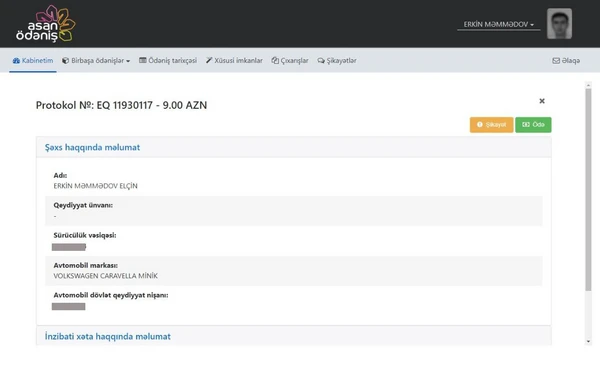
Task: Open the ERKİN MƏMMƏDOV user menu
Action: pyautogui.click(x=499, y=24)
